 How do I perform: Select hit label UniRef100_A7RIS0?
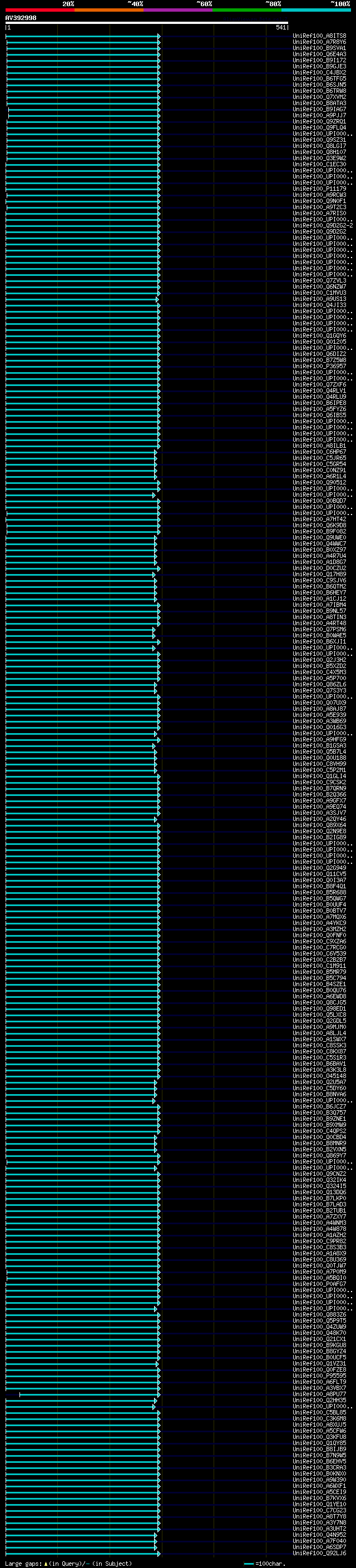[319, 214]
